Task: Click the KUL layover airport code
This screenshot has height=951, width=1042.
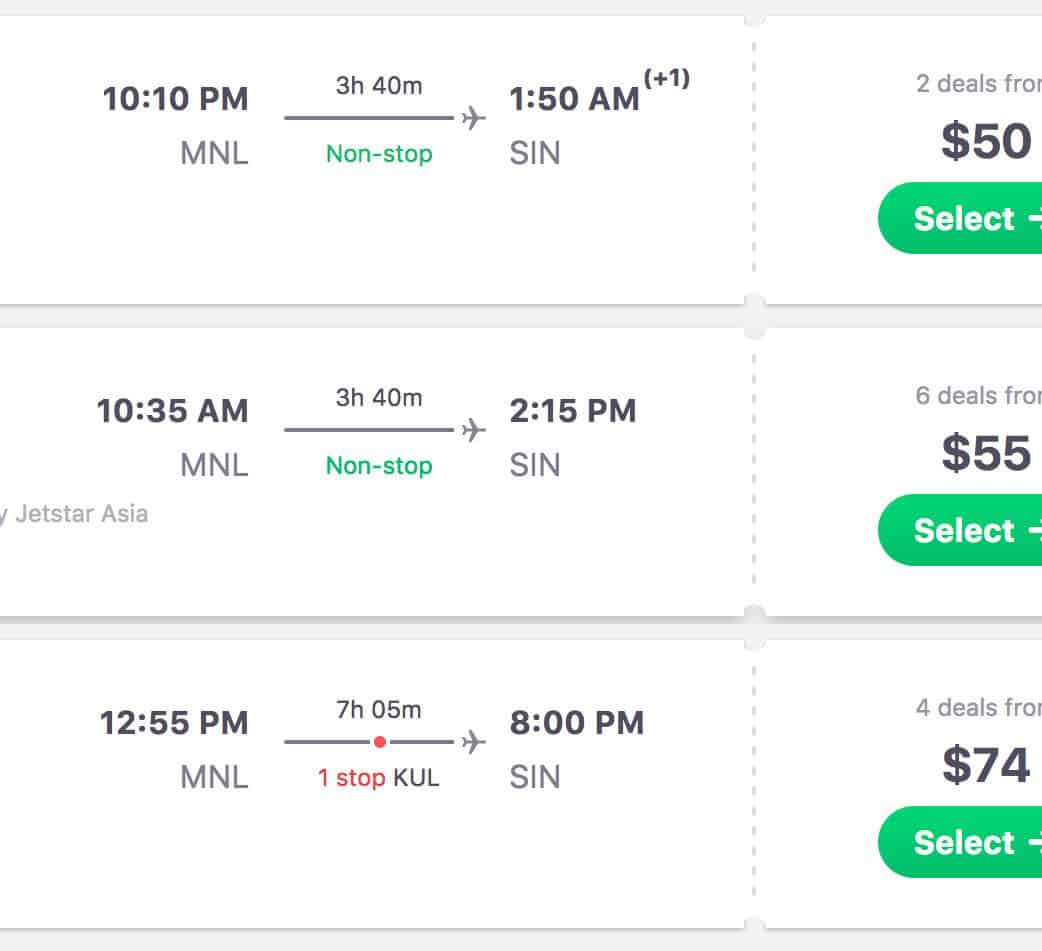Action: tap(416, 778)
